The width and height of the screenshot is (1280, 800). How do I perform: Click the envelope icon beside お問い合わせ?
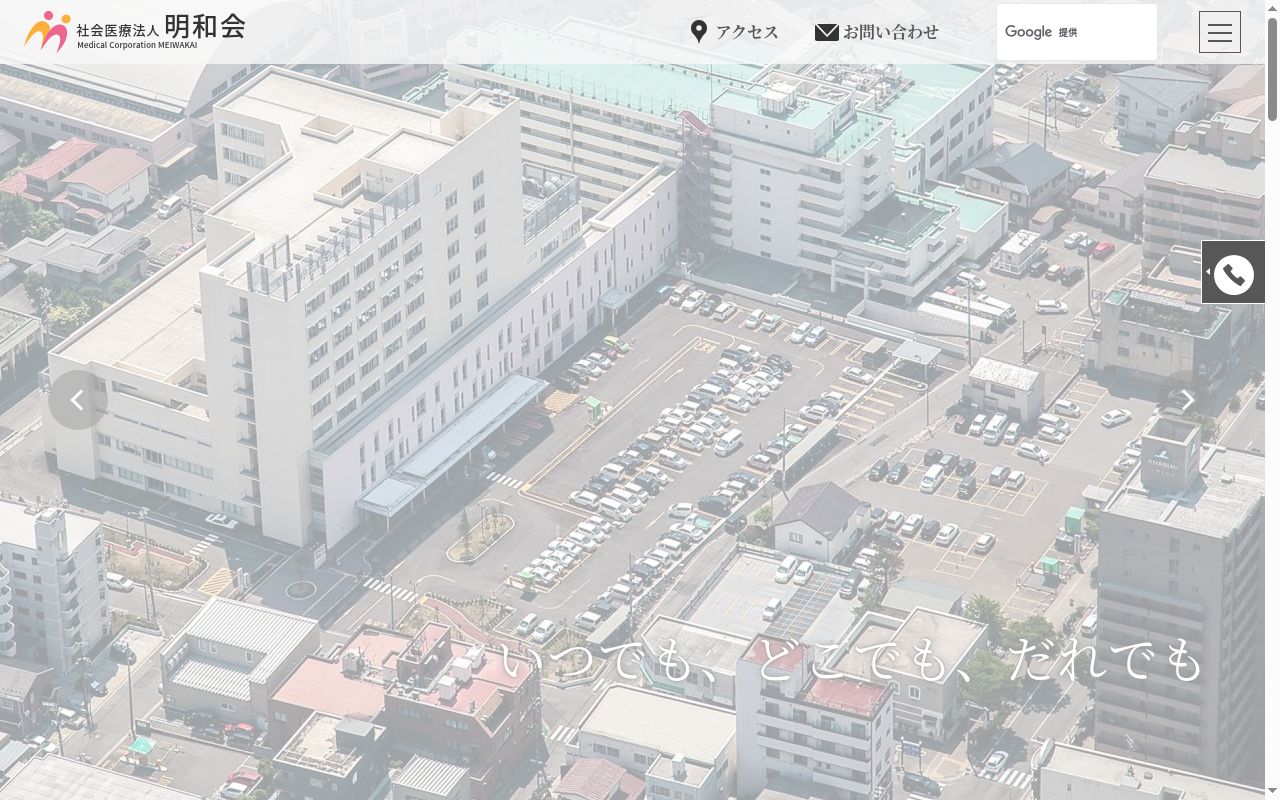(827, 32)
